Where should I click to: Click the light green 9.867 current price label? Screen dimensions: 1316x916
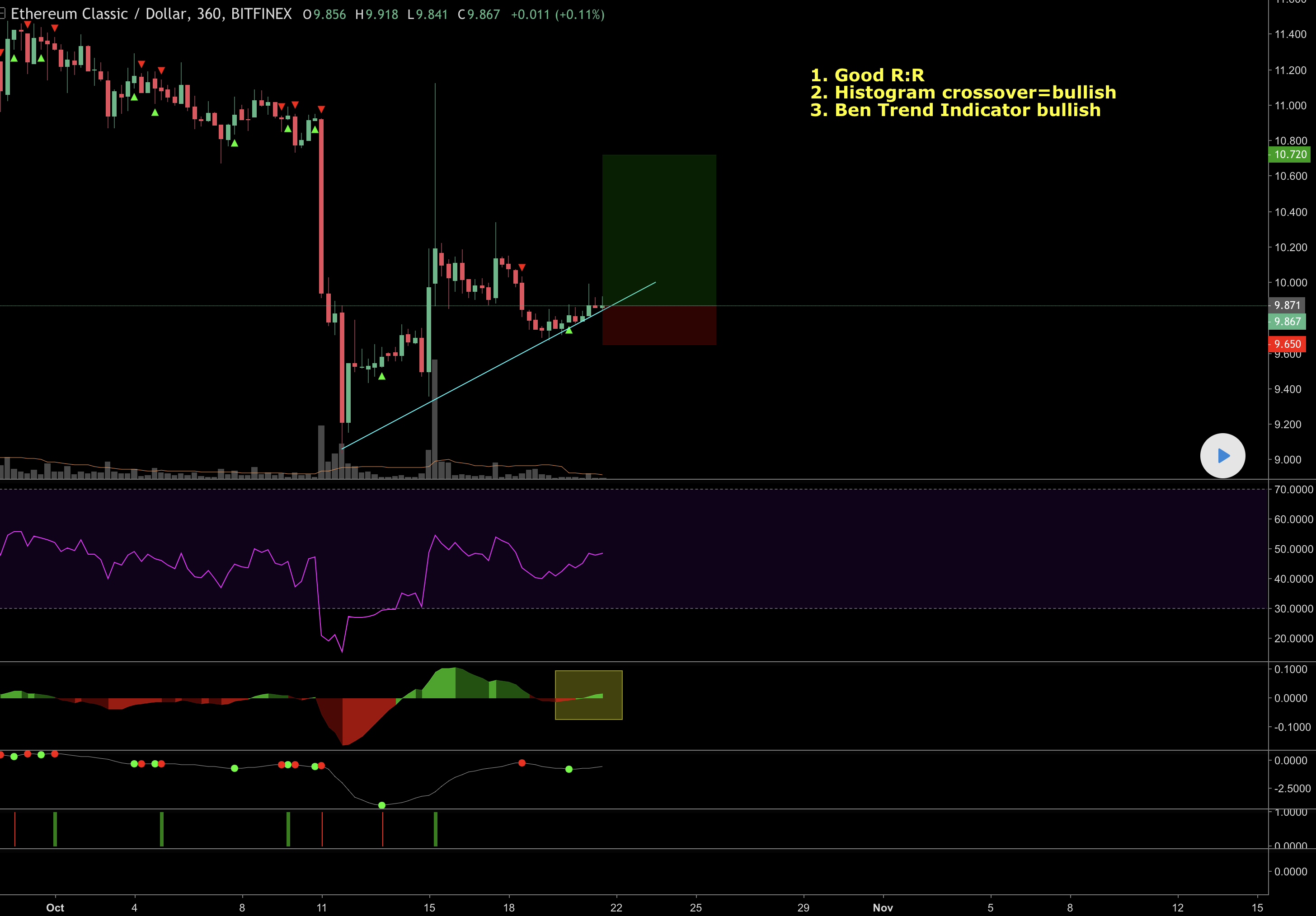1288,322
